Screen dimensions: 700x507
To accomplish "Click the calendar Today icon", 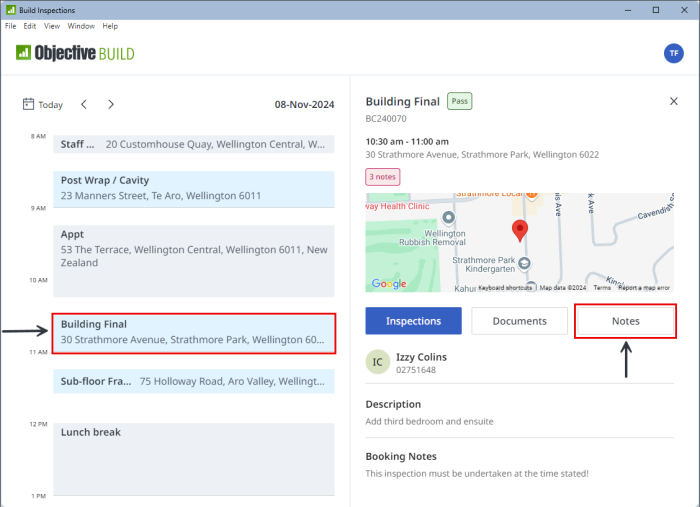I will (x=29, y=104).
